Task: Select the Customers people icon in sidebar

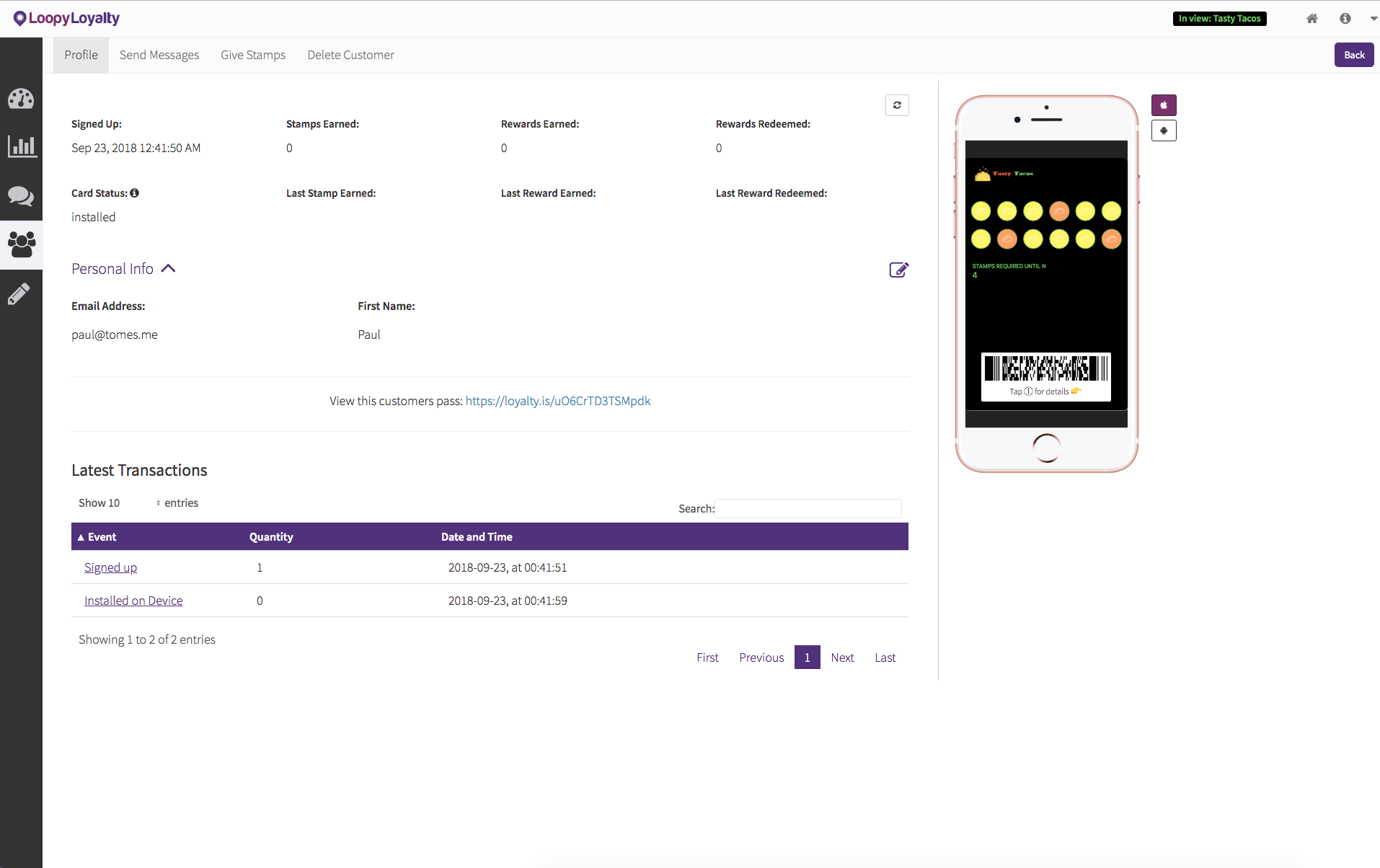Action: [x=21, y=245]
